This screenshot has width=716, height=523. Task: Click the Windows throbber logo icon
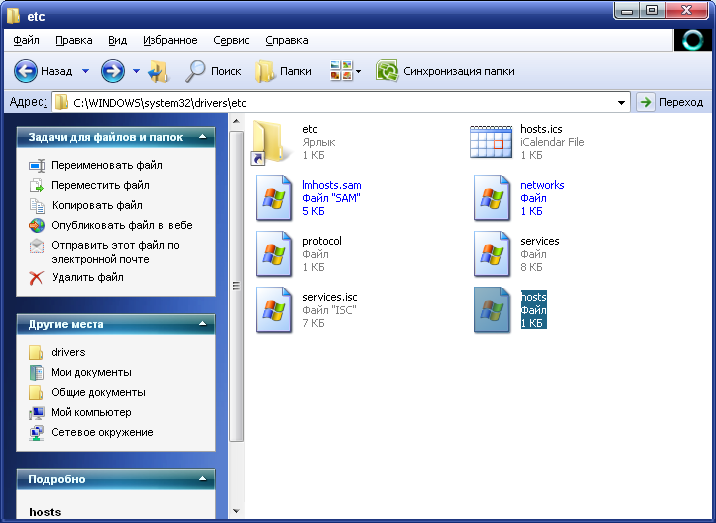point(692,41)
